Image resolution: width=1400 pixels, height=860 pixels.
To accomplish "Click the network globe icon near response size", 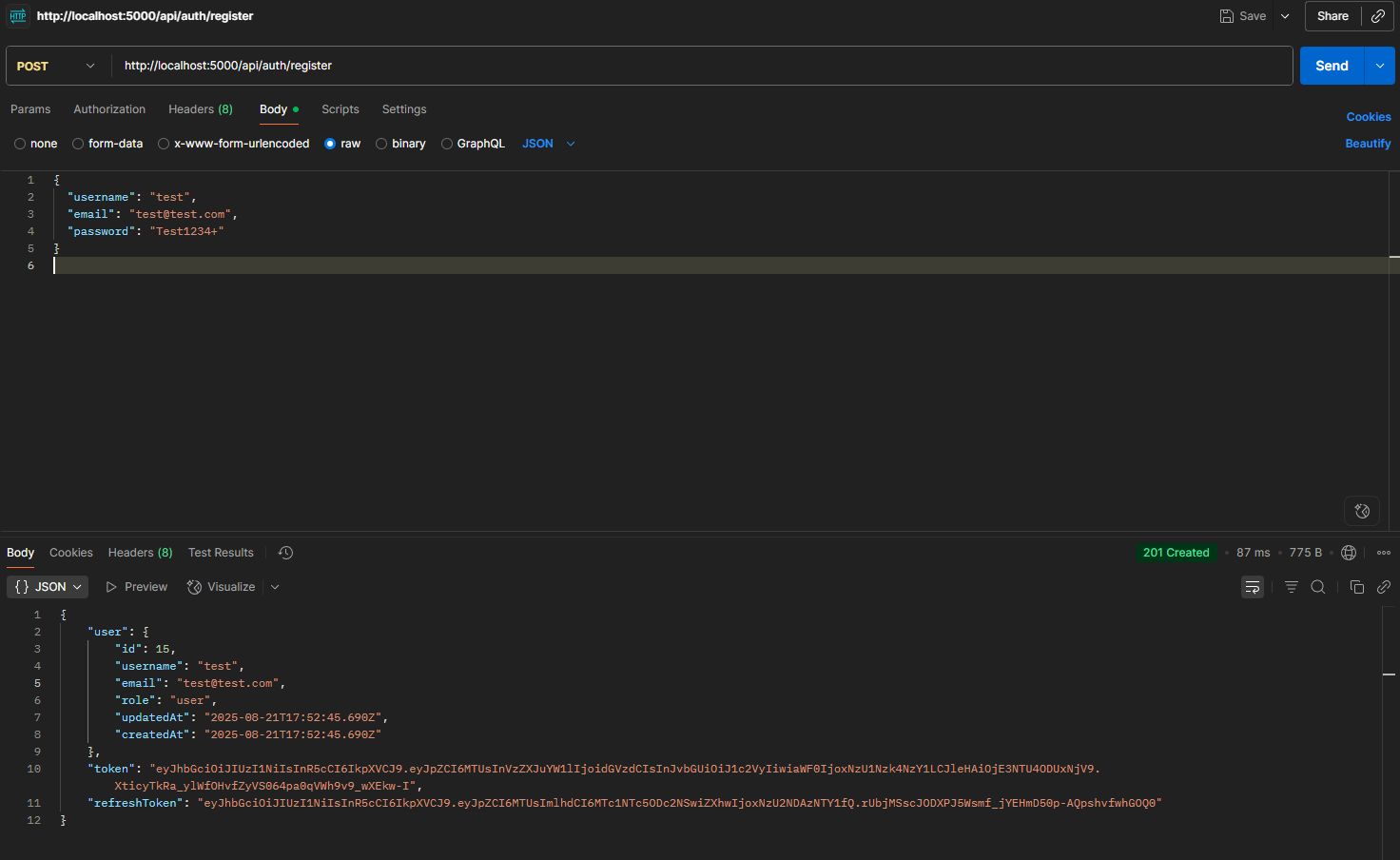I will point(1348,553).
